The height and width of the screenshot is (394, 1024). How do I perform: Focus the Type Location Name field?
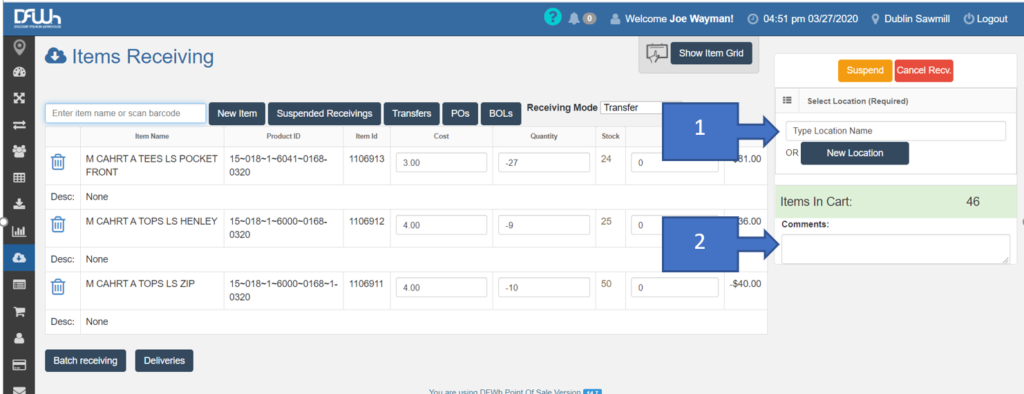(895, 131)
